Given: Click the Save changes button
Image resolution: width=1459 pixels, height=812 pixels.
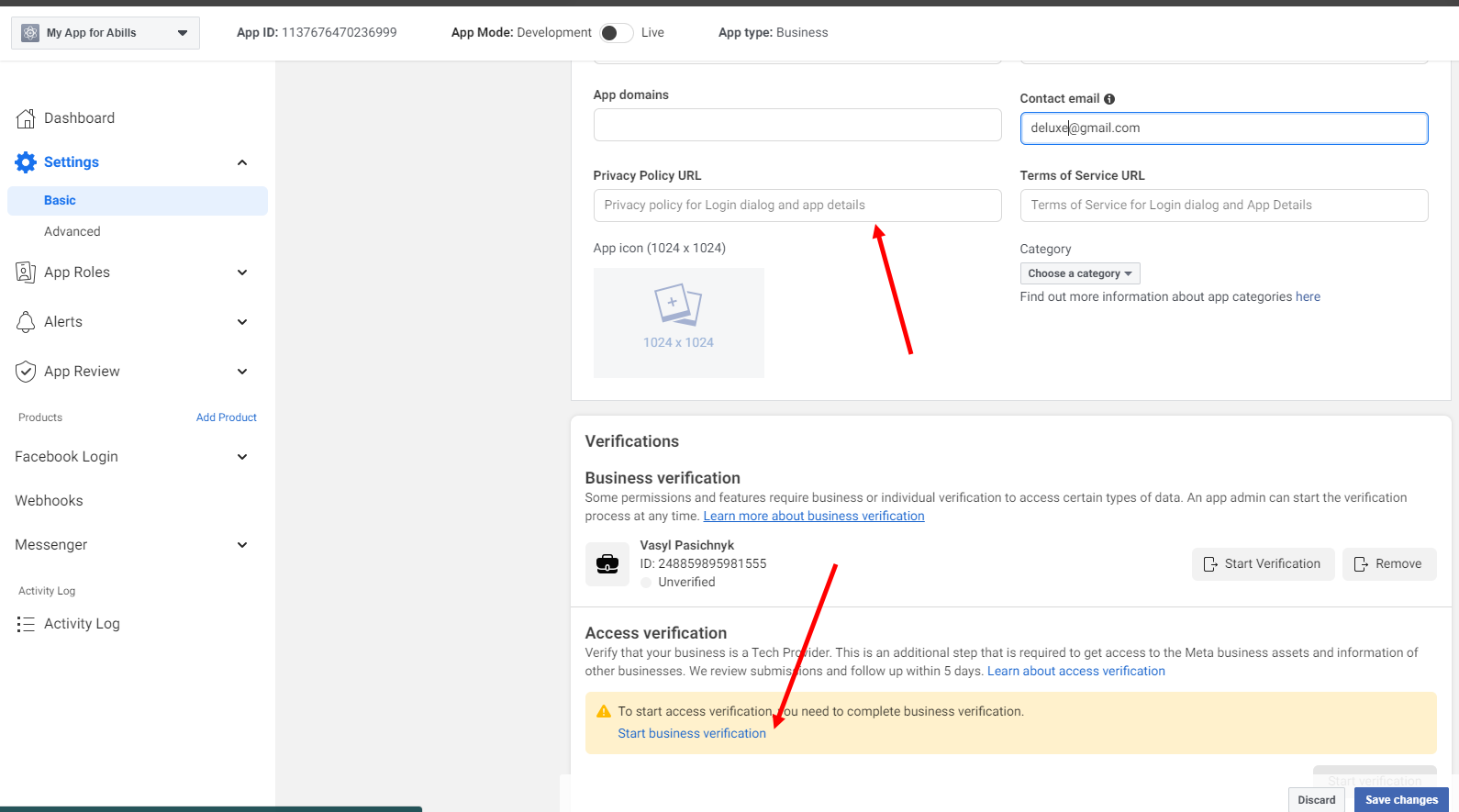Looking at the screenshot, I should pos(1400,800).
